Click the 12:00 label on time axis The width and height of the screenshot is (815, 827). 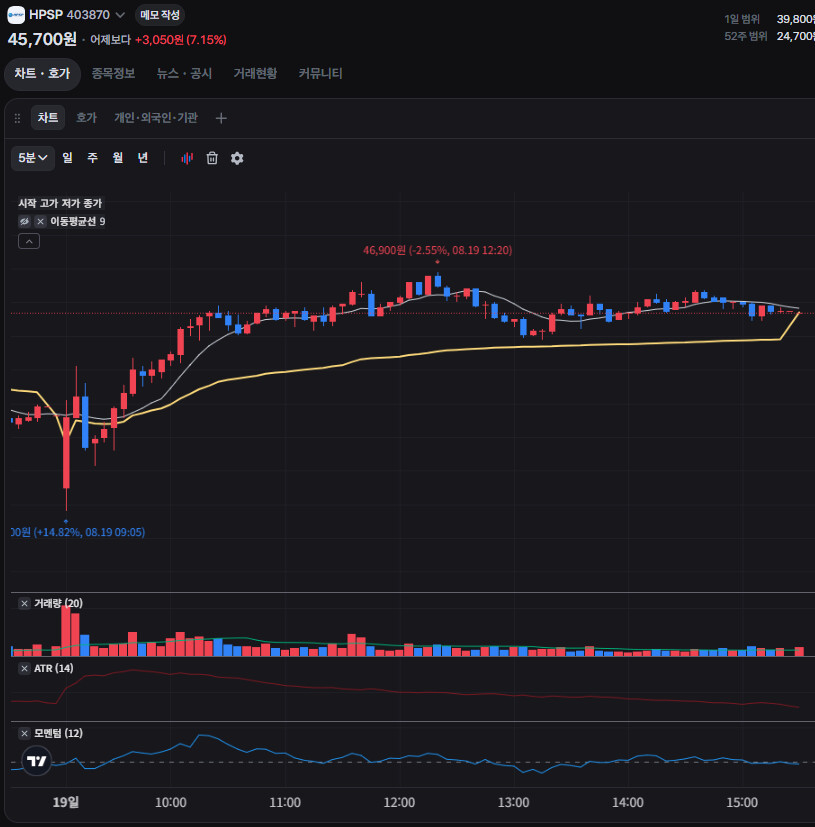[399, 802]
